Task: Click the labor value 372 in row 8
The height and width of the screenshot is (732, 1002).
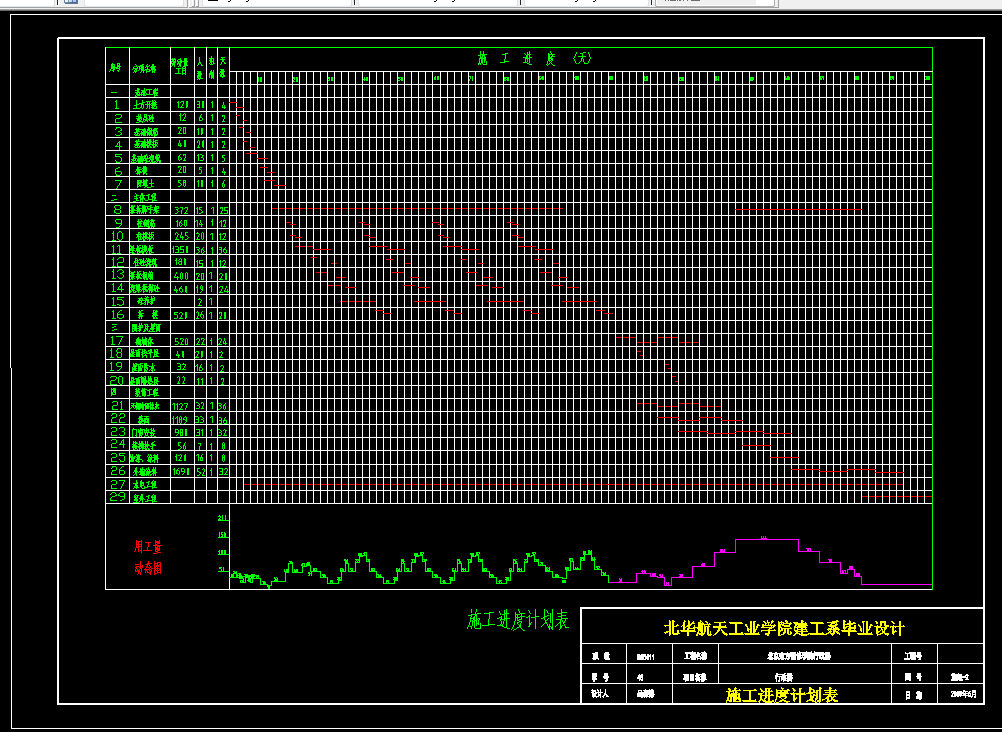Action: (x=181, y=210)
